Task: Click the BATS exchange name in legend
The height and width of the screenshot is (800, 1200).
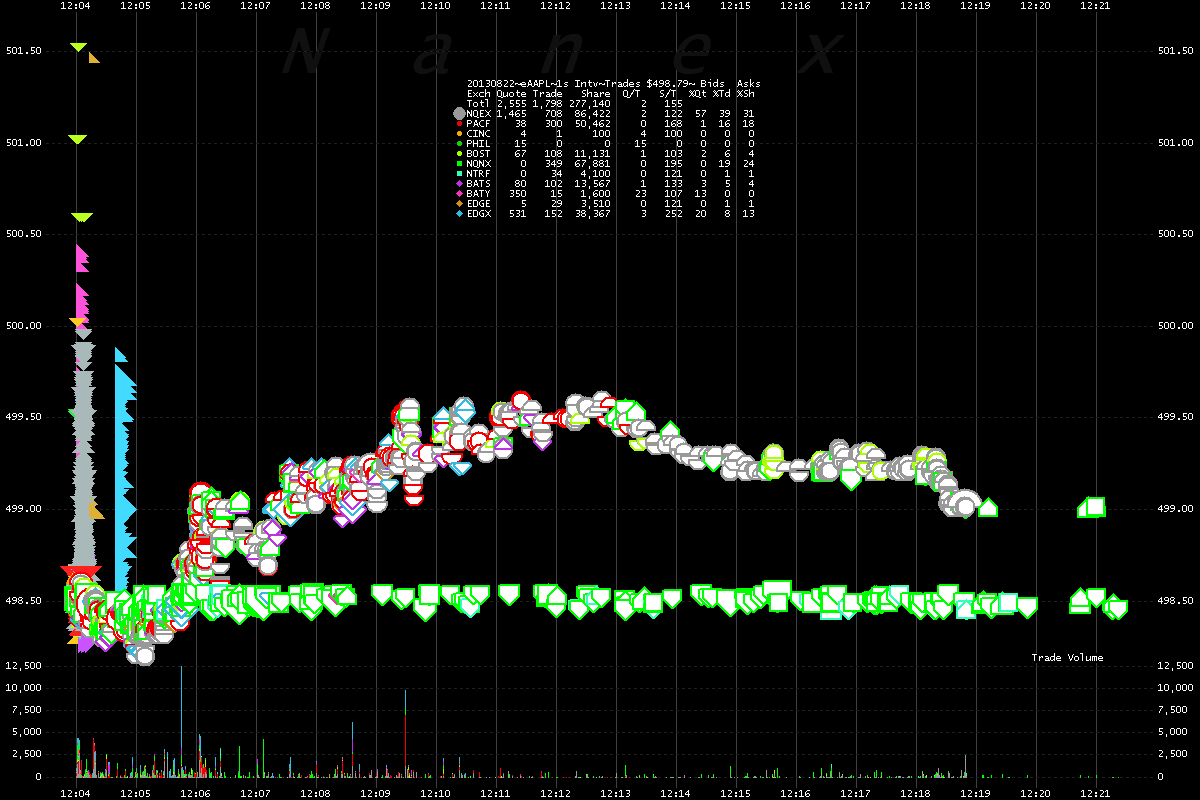Action: pyautogui.click(x=479, y=183)
